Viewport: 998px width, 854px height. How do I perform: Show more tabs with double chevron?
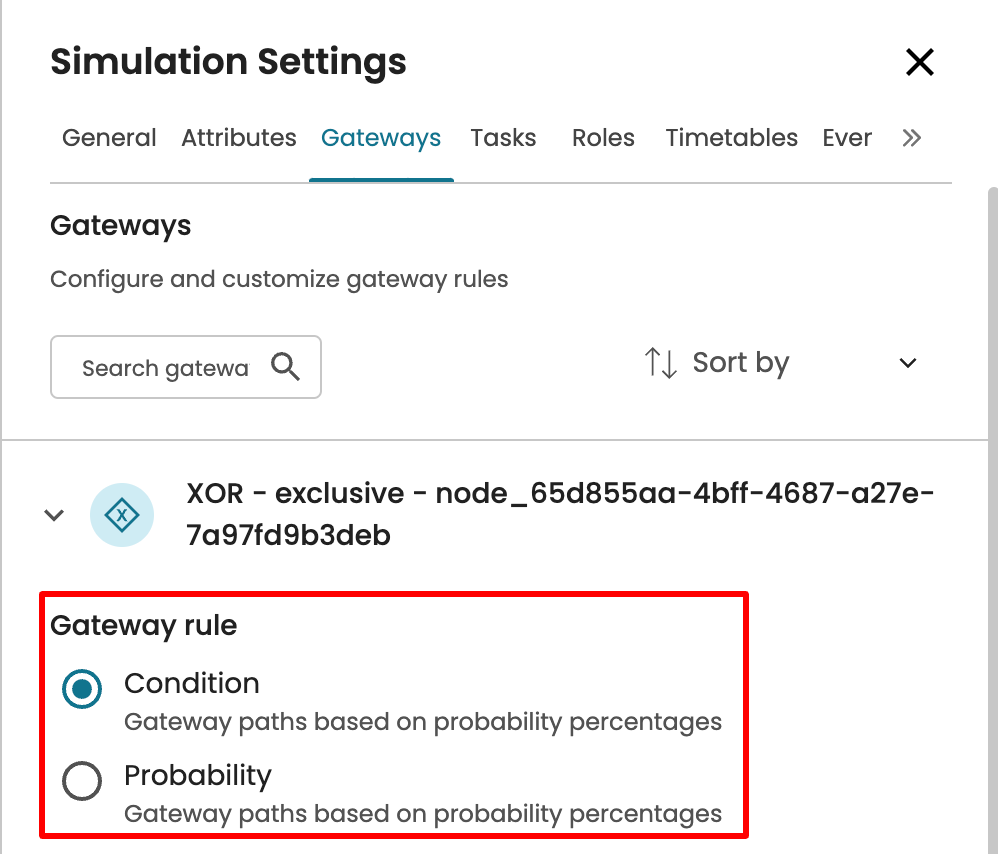pyautogui.click(x=911, y=138)
